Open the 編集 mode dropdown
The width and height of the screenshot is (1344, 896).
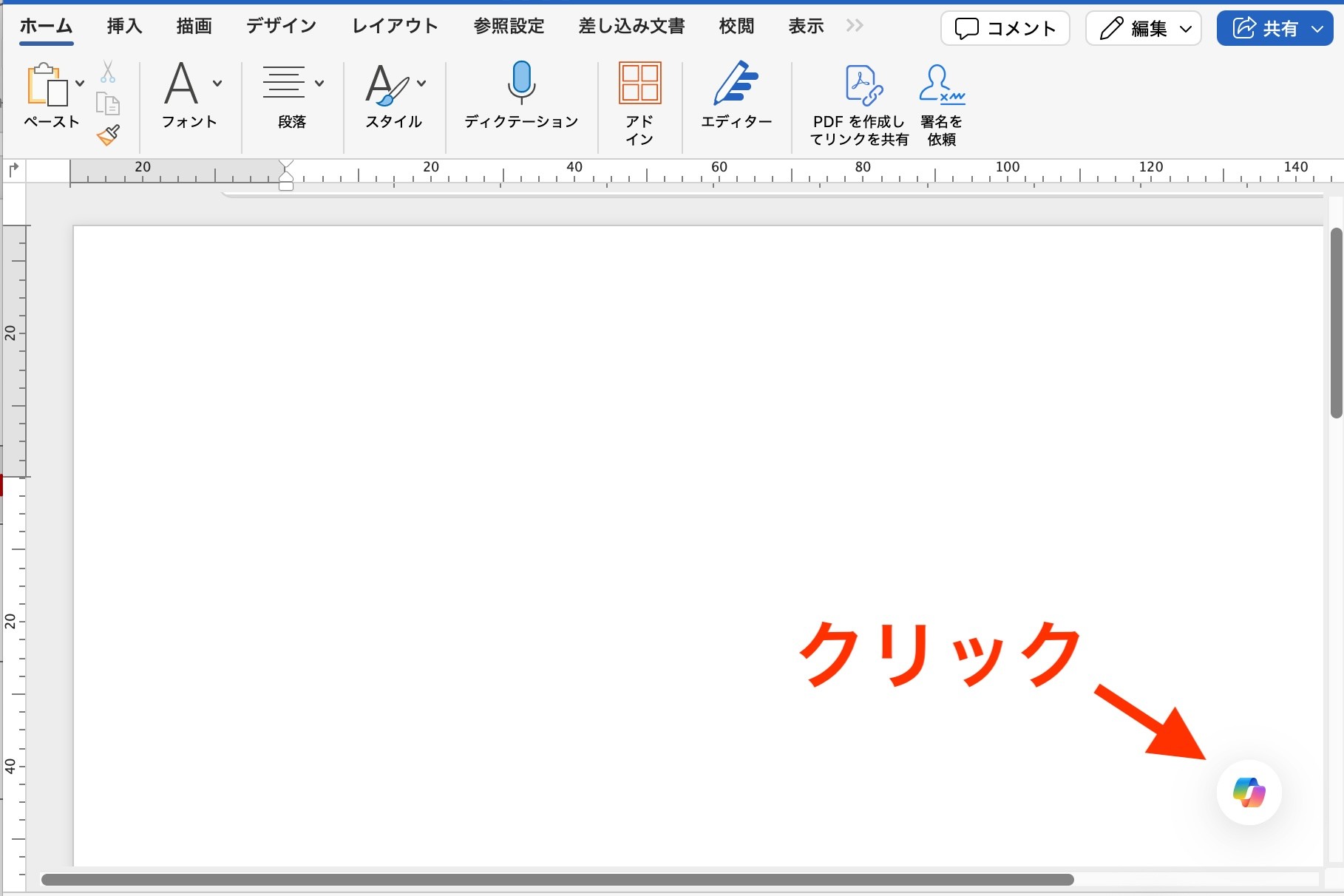point(1143,29)
